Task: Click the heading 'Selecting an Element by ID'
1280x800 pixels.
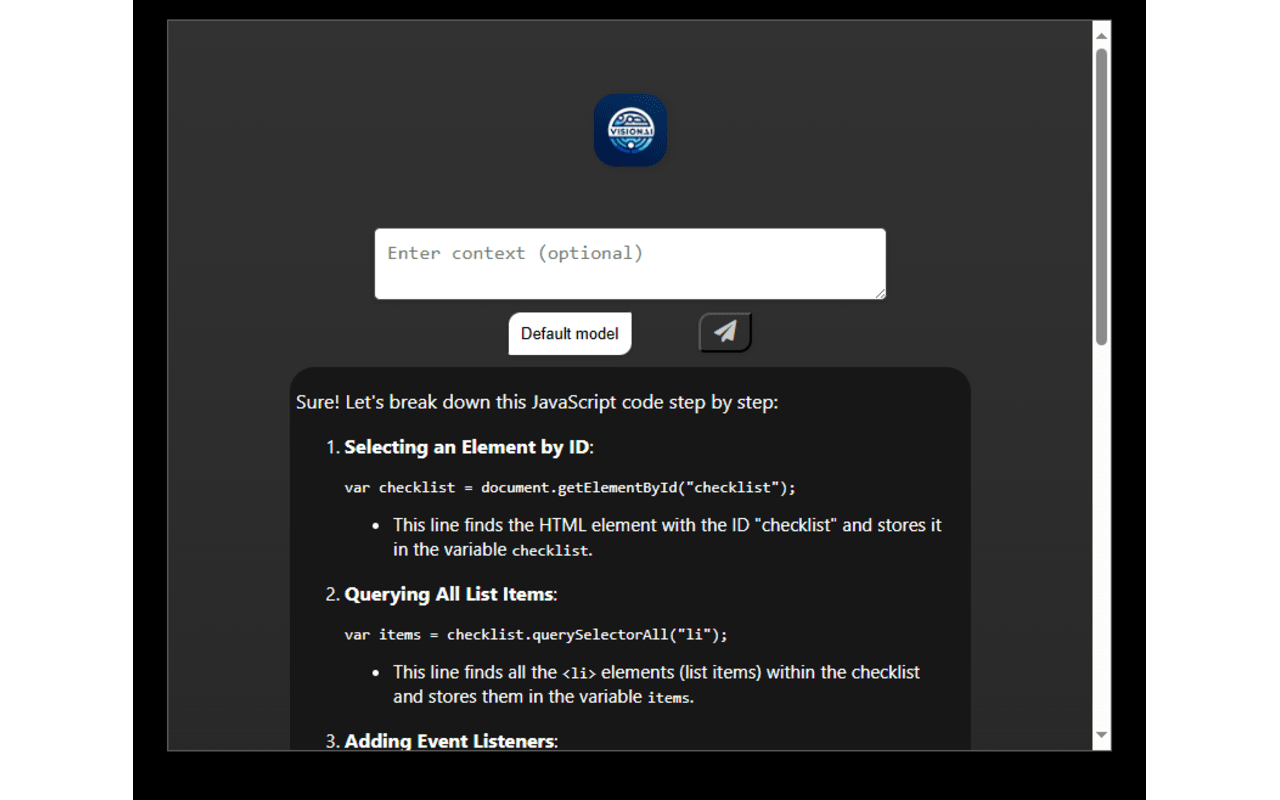Action: (467, 447)
